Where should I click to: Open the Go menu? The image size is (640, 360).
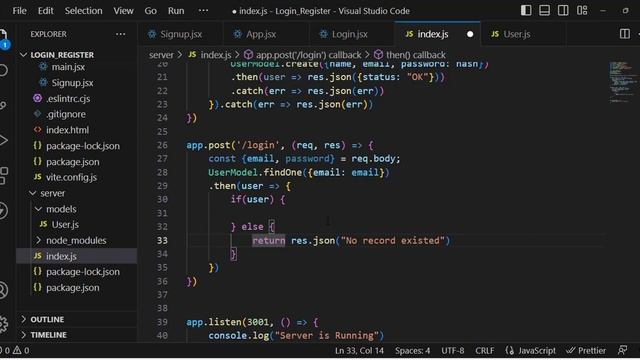pyautogui.click(x=150, y=11)
